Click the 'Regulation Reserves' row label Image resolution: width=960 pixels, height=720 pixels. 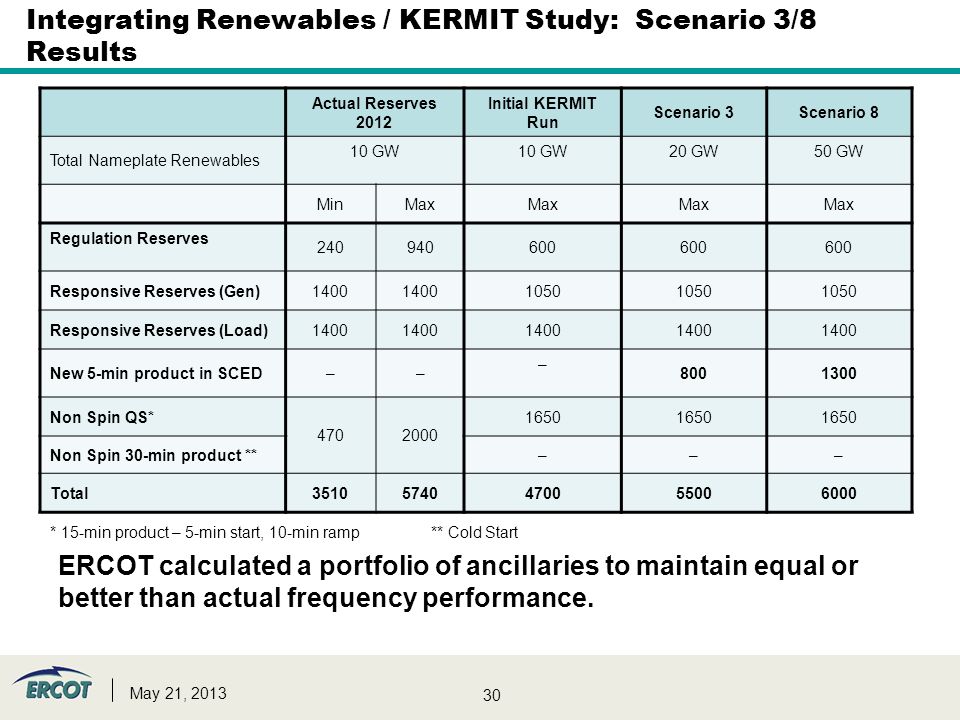pos(129,239)
